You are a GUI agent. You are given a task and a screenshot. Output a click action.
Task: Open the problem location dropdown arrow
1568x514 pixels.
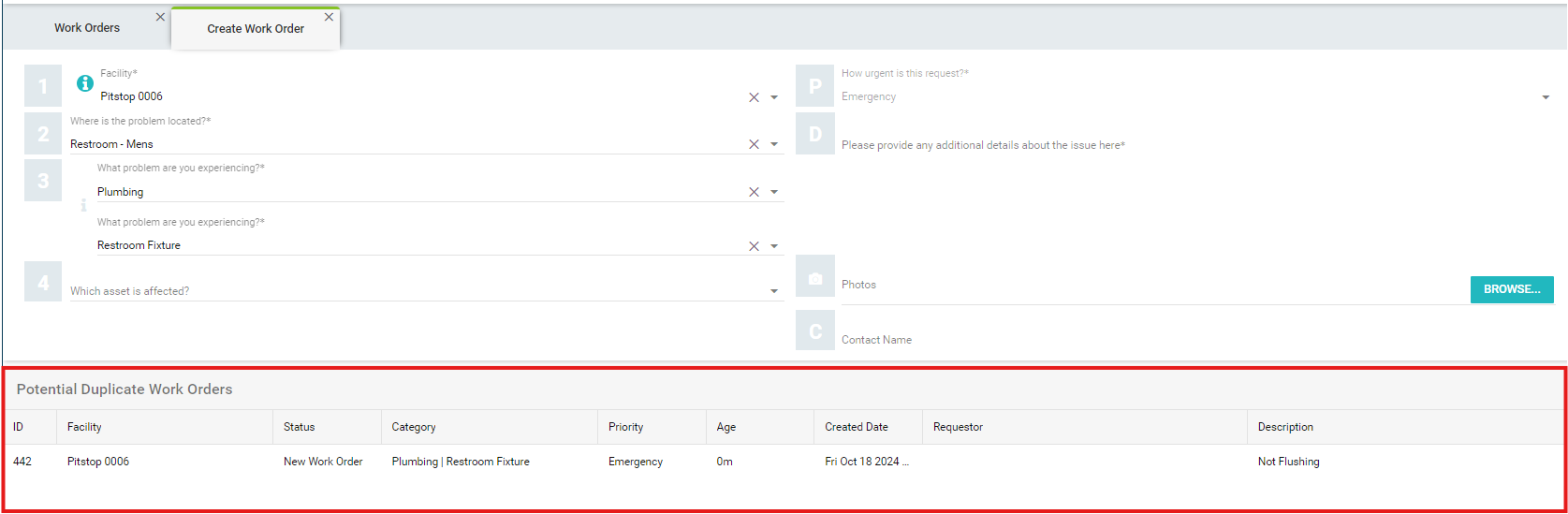(x=774, y=144)
